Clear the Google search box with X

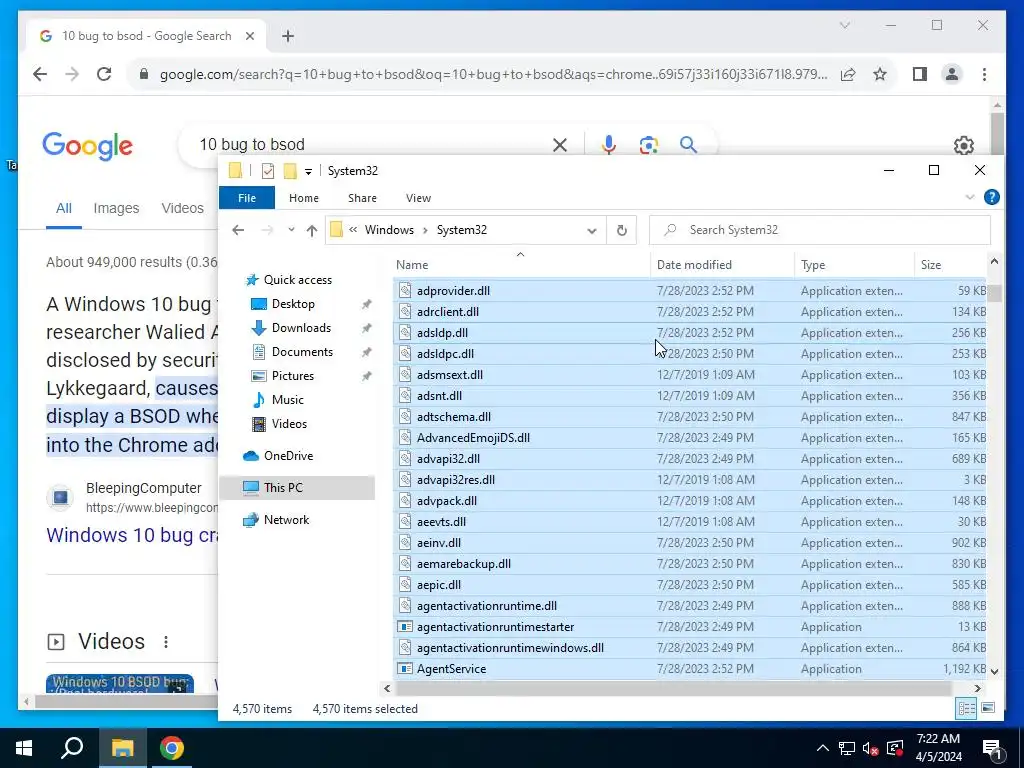pos(560,144)
